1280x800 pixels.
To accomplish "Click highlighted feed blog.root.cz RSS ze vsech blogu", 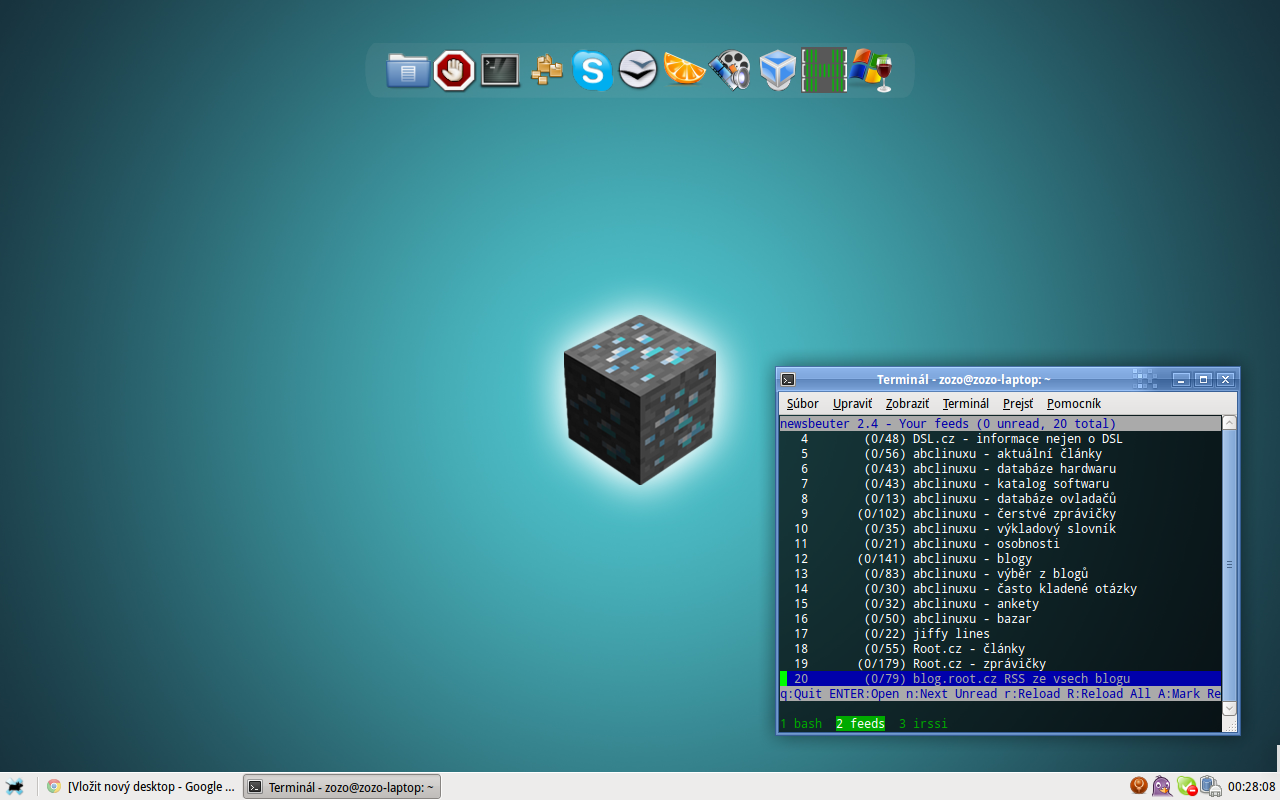I will 1000,679.
